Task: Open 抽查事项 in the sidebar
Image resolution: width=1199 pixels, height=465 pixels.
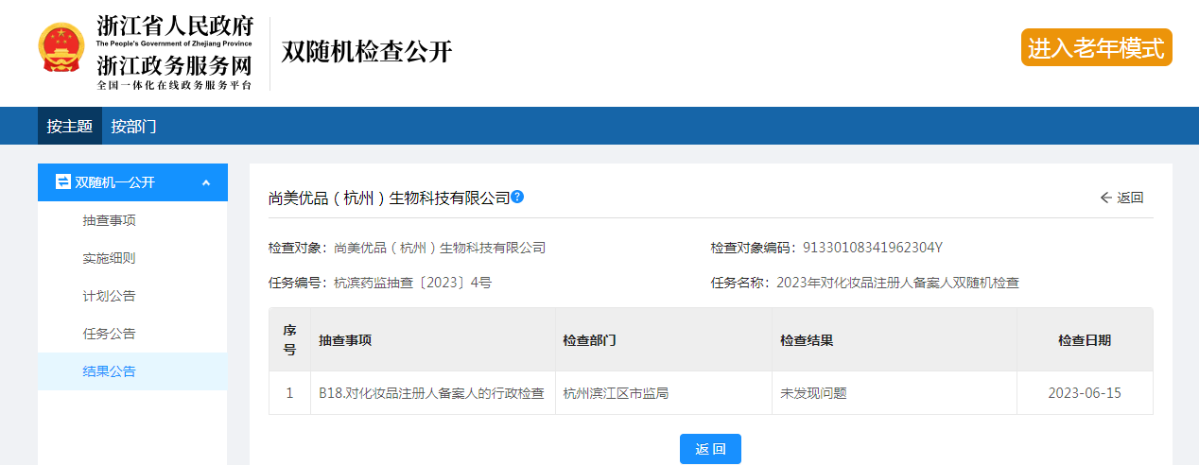Action: pos(109,220)
